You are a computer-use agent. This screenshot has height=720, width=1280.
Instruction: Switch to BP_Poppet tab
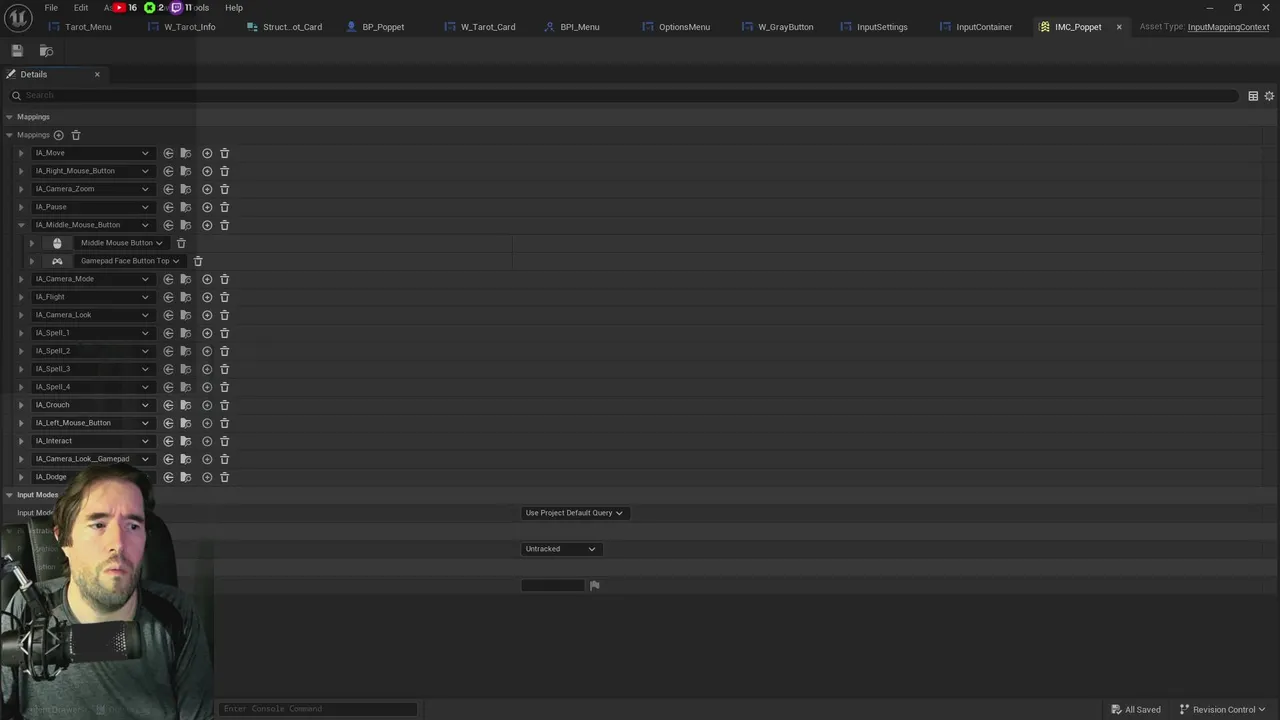383,27
